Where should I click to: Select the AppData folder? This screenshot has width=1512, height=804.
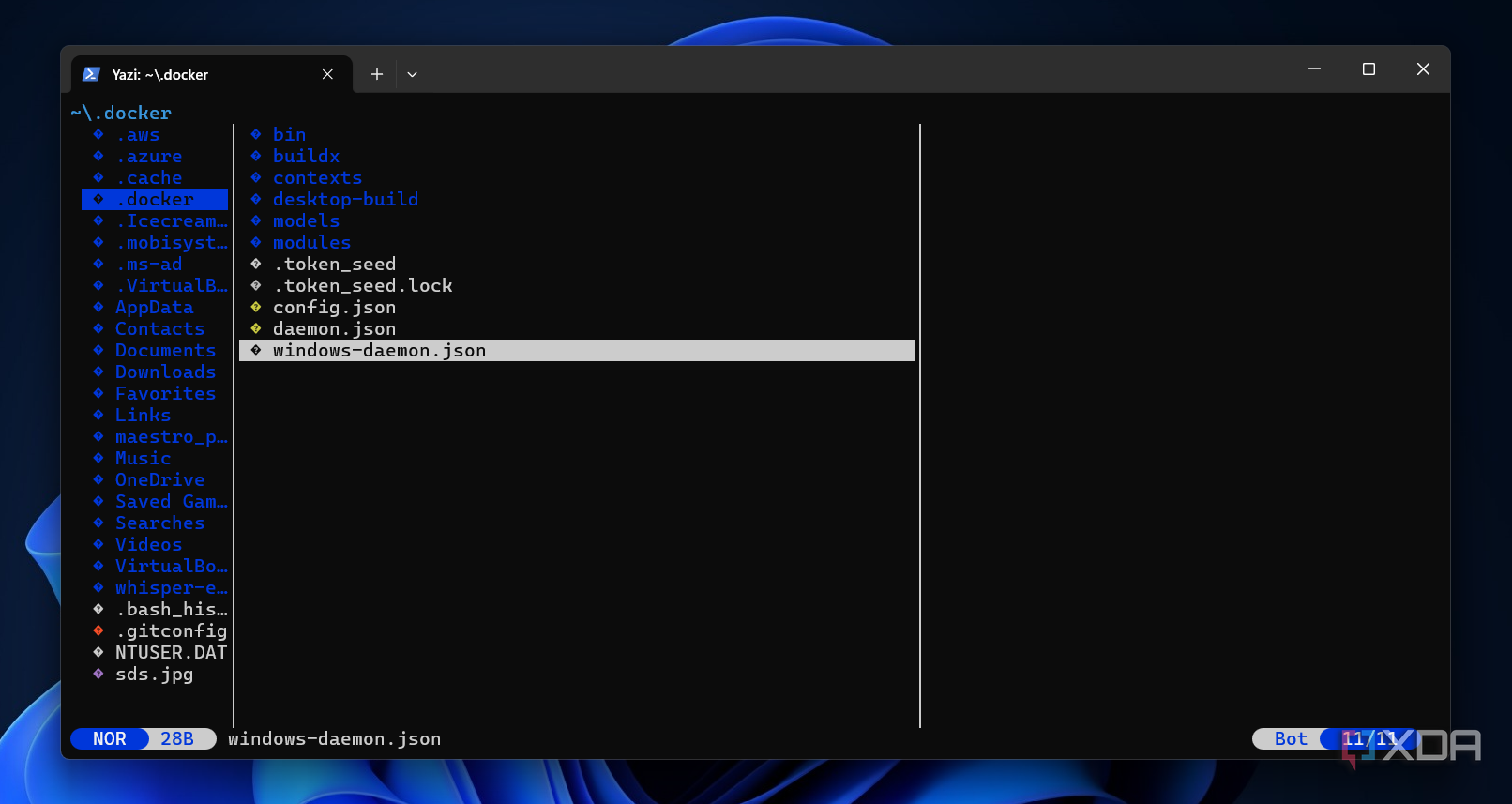pos(155,308)
